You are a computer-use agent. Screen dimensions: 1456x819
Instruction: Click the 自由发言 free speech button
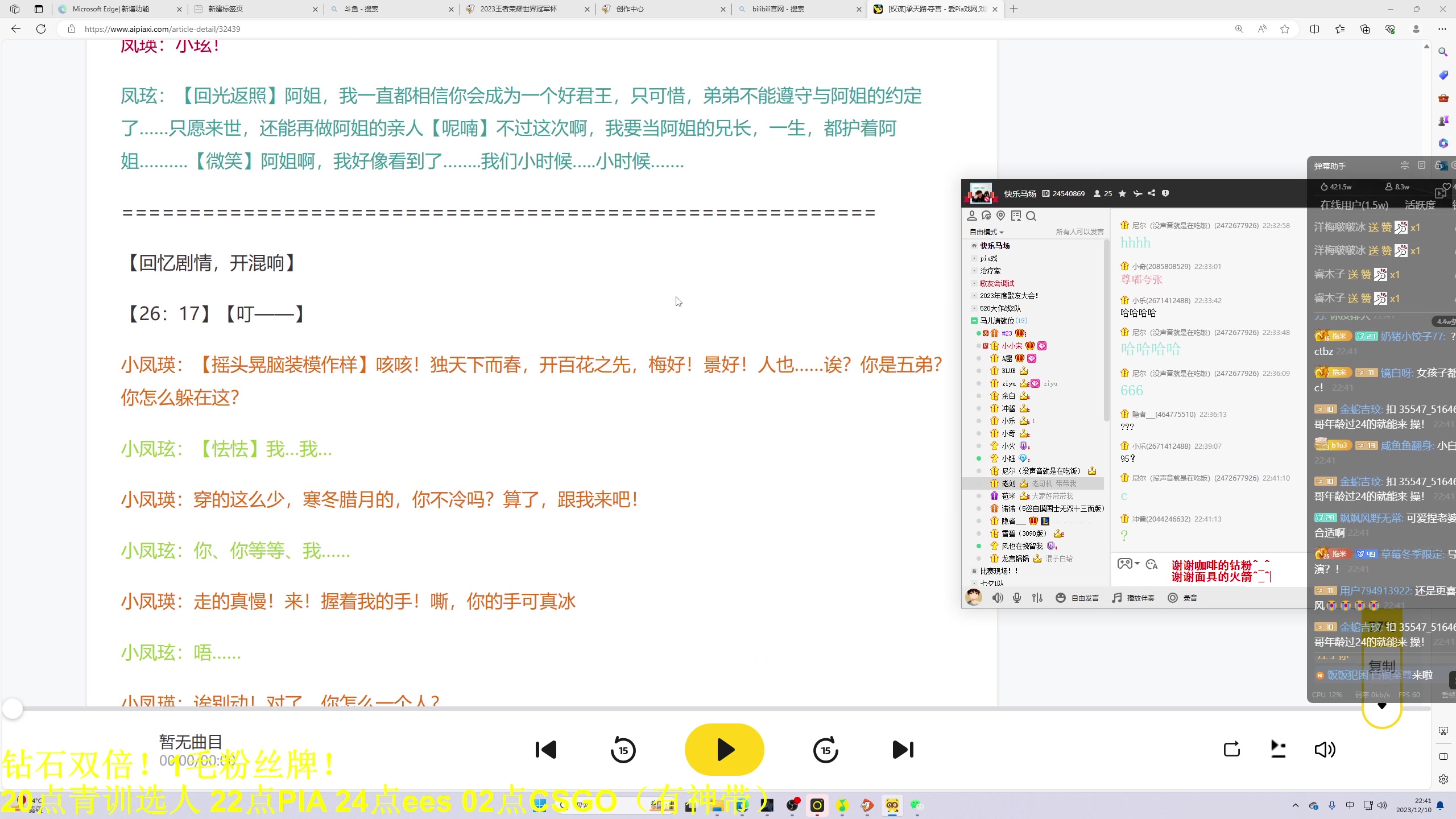(x=1077, y=598)
